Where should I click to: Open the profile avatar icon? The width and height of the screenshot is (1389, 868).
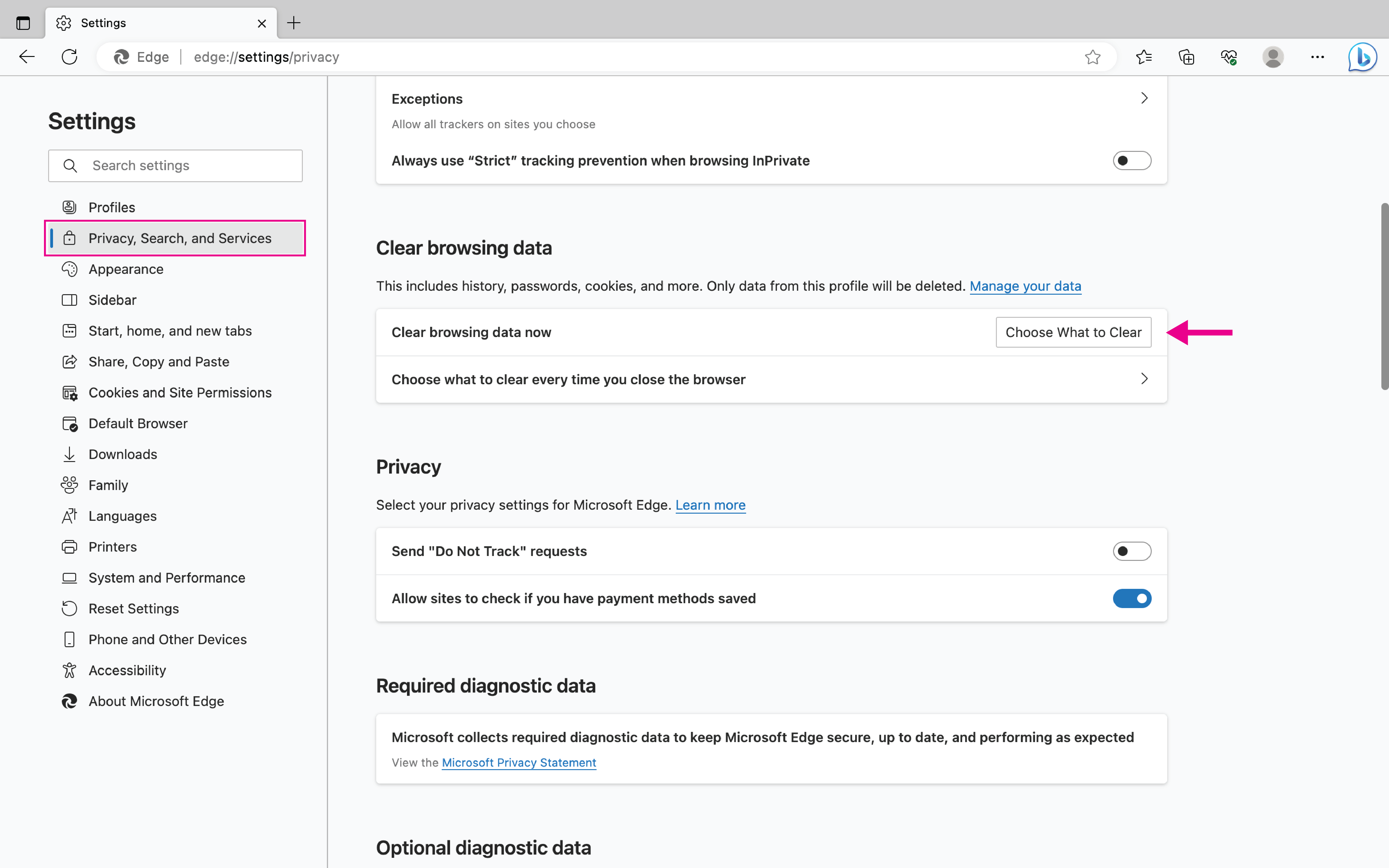(x=1273, y=57)
